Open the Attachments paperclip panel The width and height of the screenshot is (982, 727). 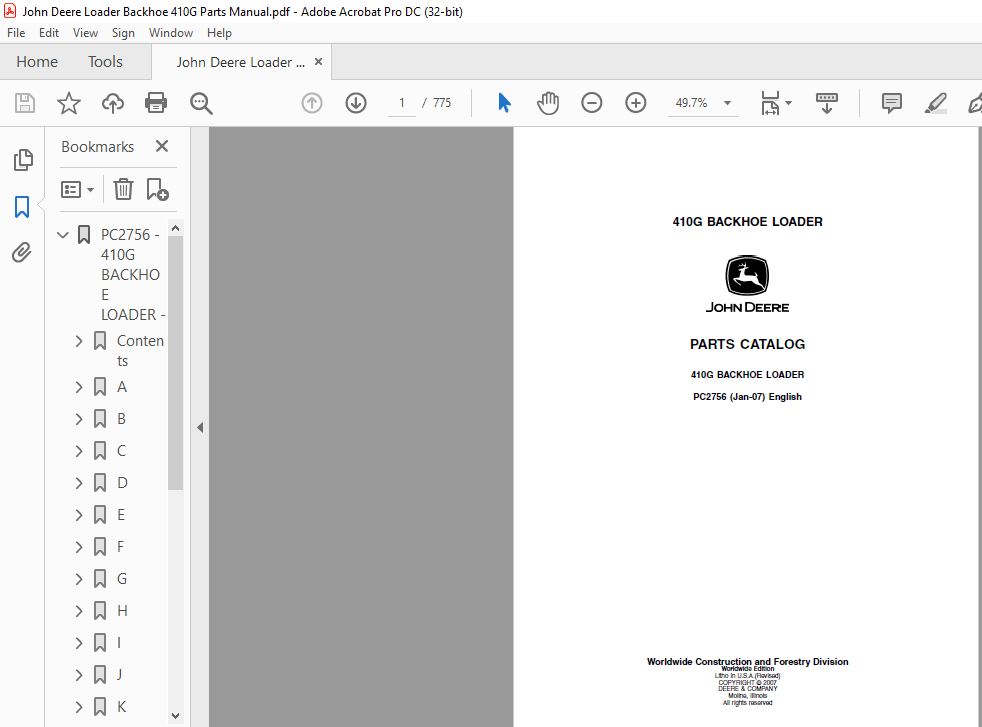[22, 252]
